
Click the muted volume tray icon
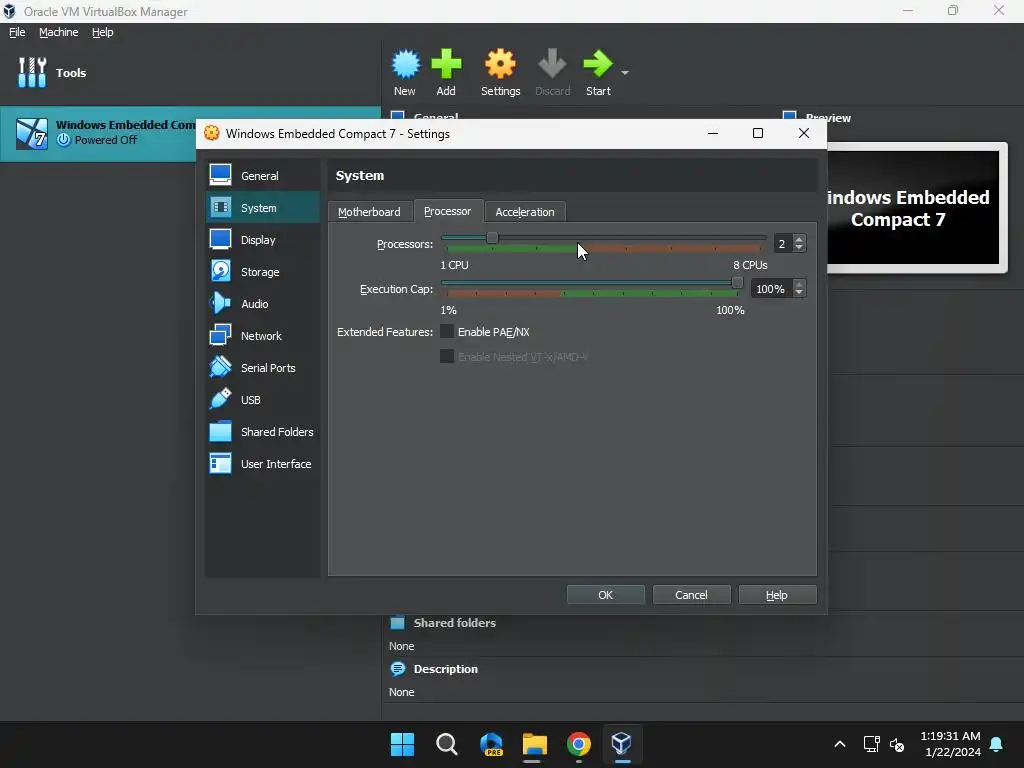tap(897, 744)
